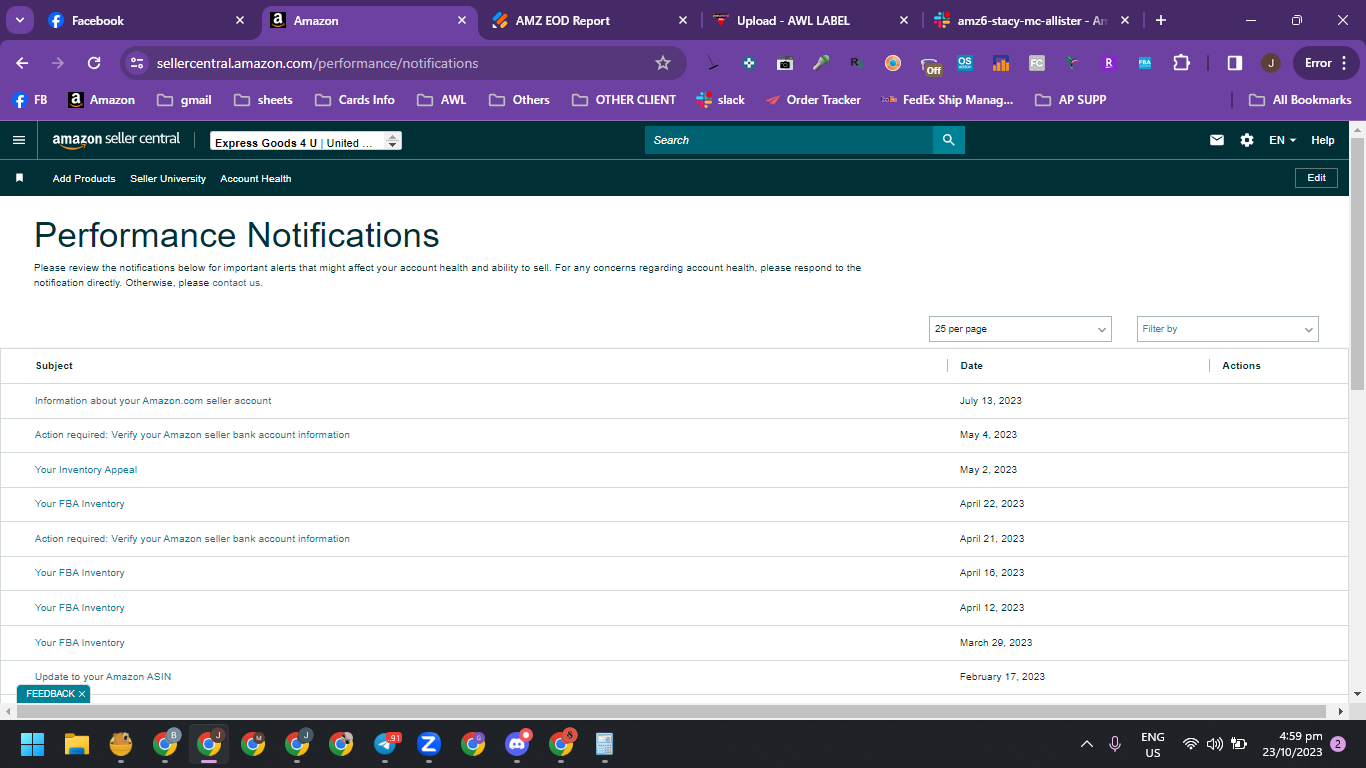Click the FC extension icon

click(1037, 63)
